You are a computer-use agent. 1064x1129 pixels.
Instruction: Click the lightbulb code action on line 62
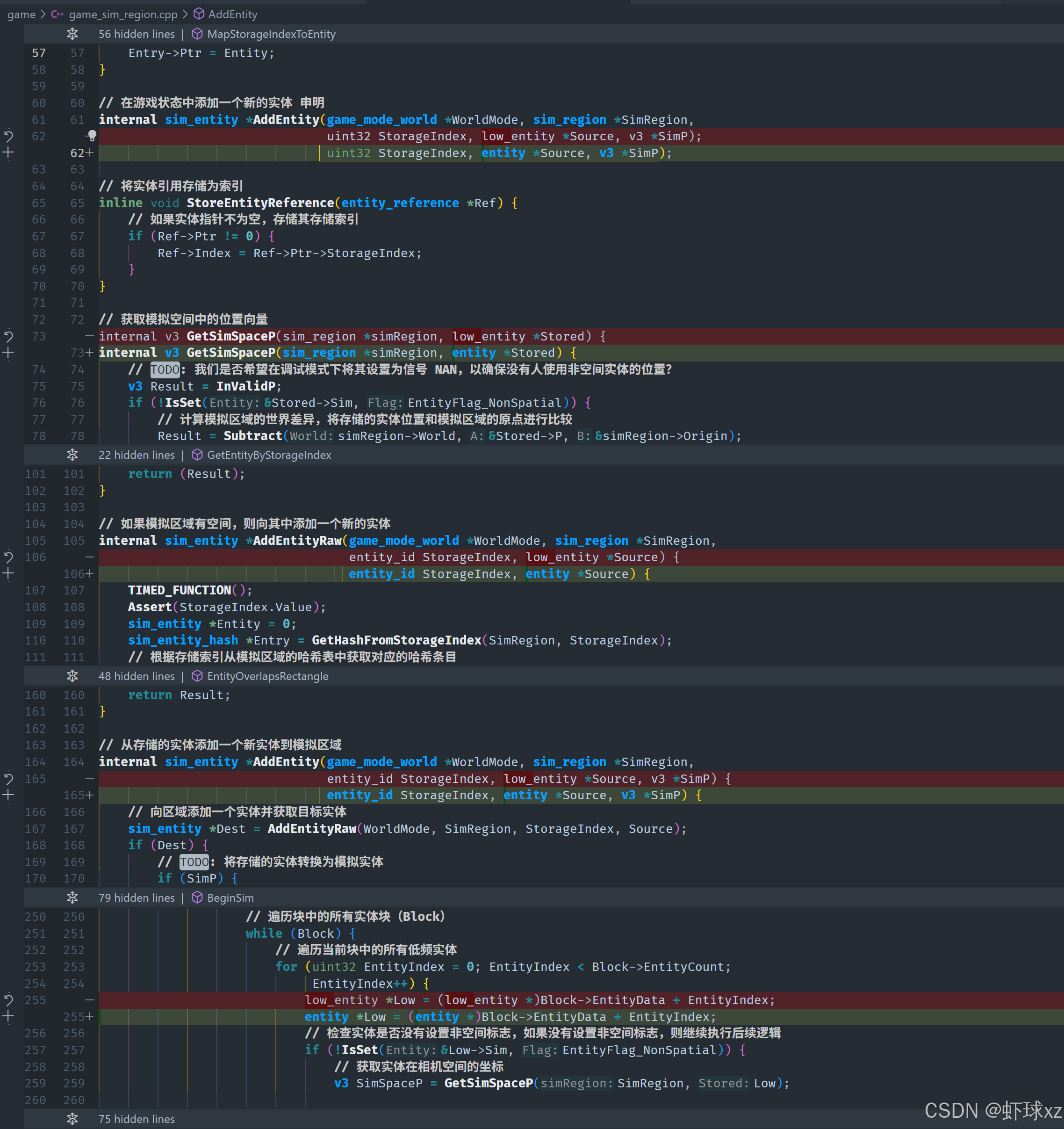(x=92, y=135)
